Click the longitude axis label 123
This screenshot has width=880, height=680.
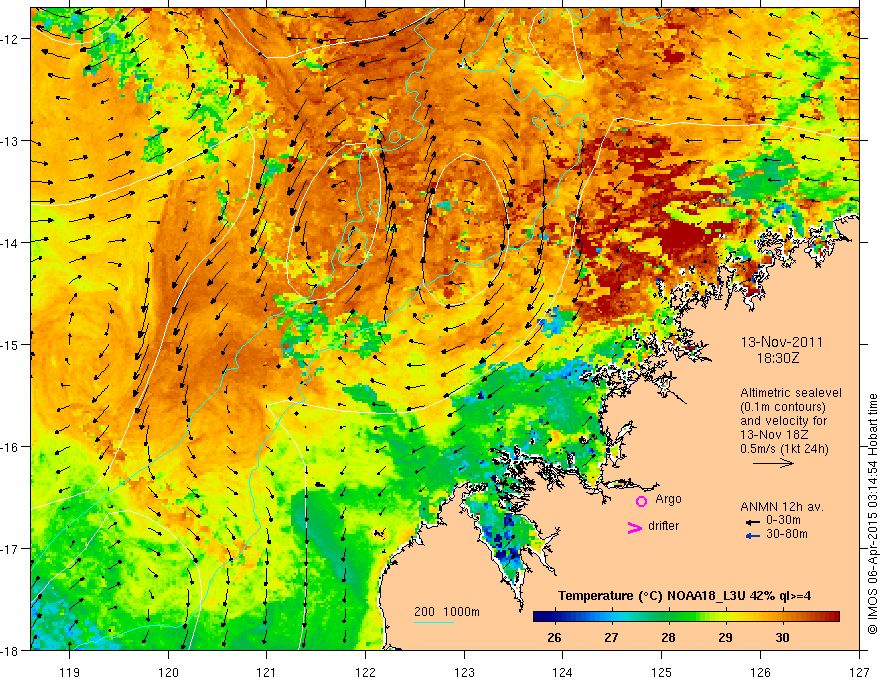pyautogui.click(x=464, y=672)
